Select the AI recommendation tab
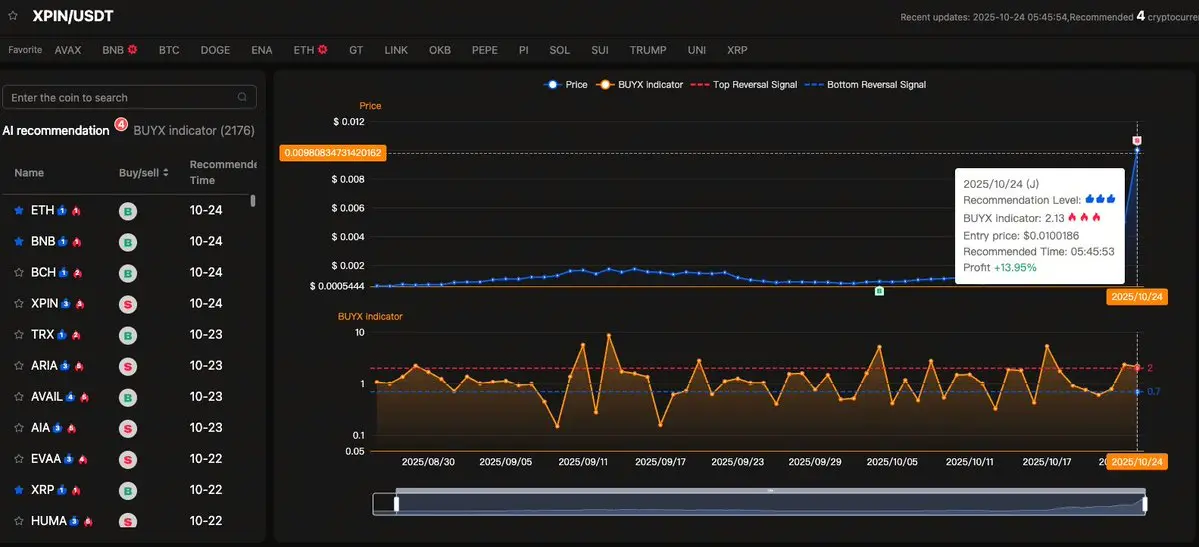Image resolution: width=1199 pixels, height=547 pixels. (56, 131)
